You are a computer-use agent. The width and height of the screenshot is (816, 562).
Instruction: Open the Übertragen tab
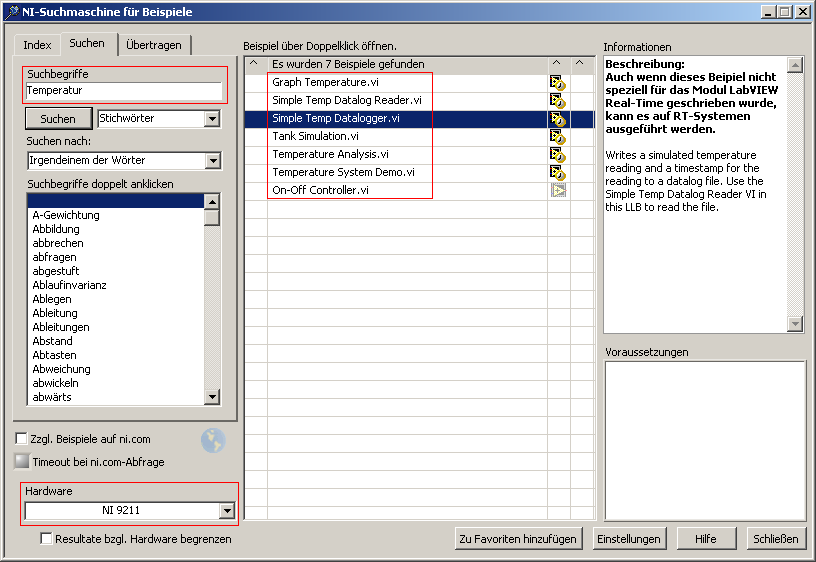(154, 45)
